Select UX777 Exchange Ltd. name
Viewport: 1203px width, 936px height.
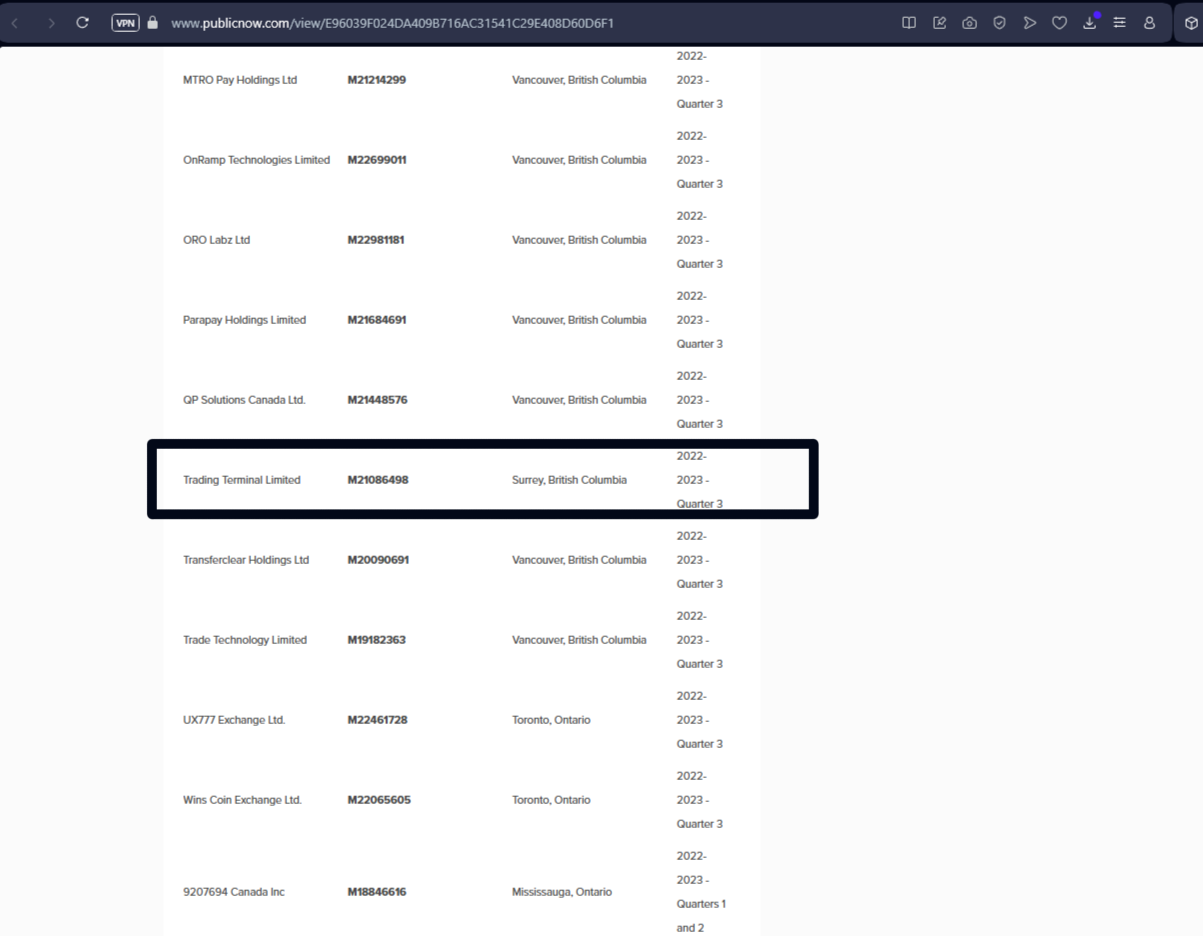coord(234,720)
